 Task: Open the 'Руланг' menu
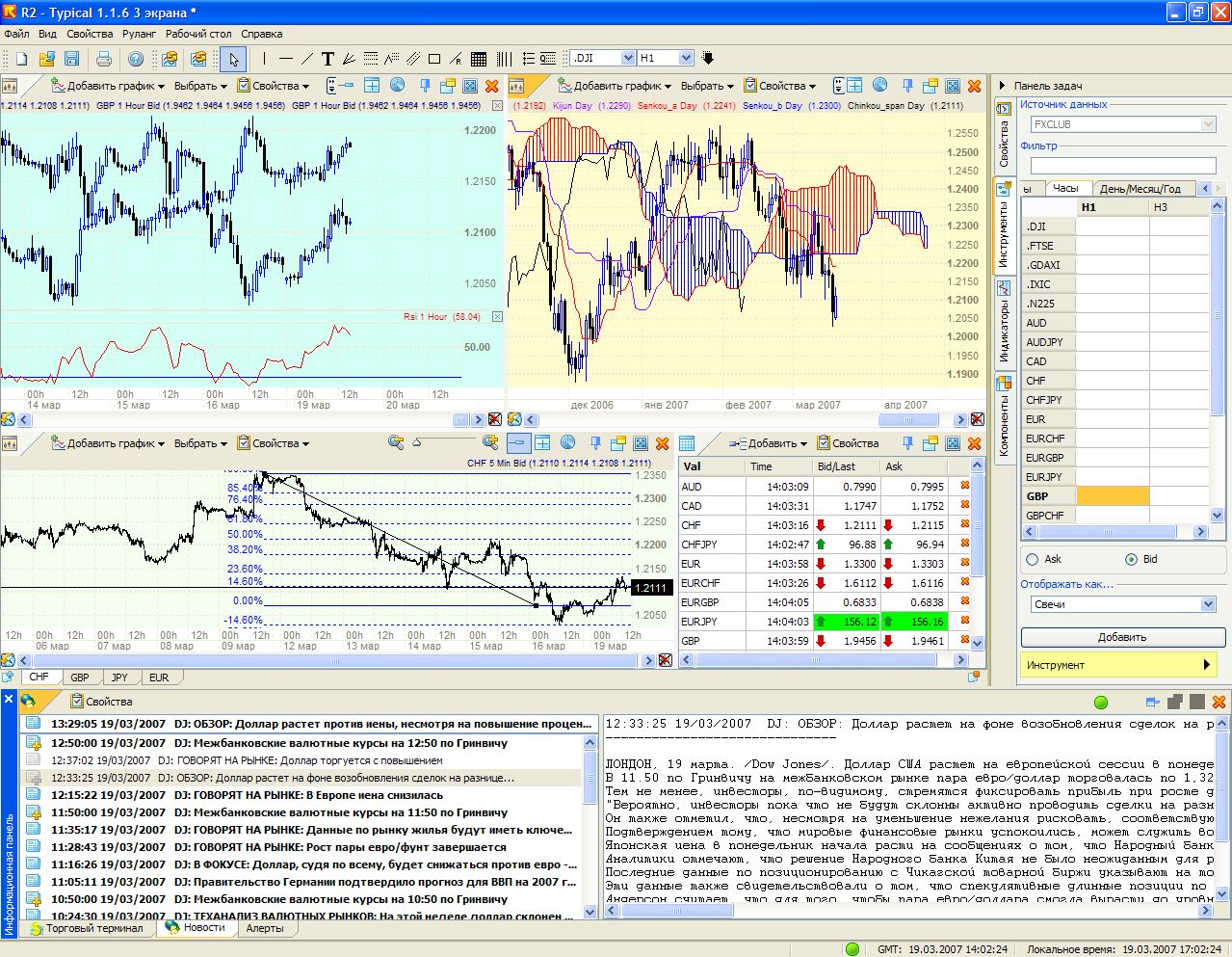[x=139, y=34]
